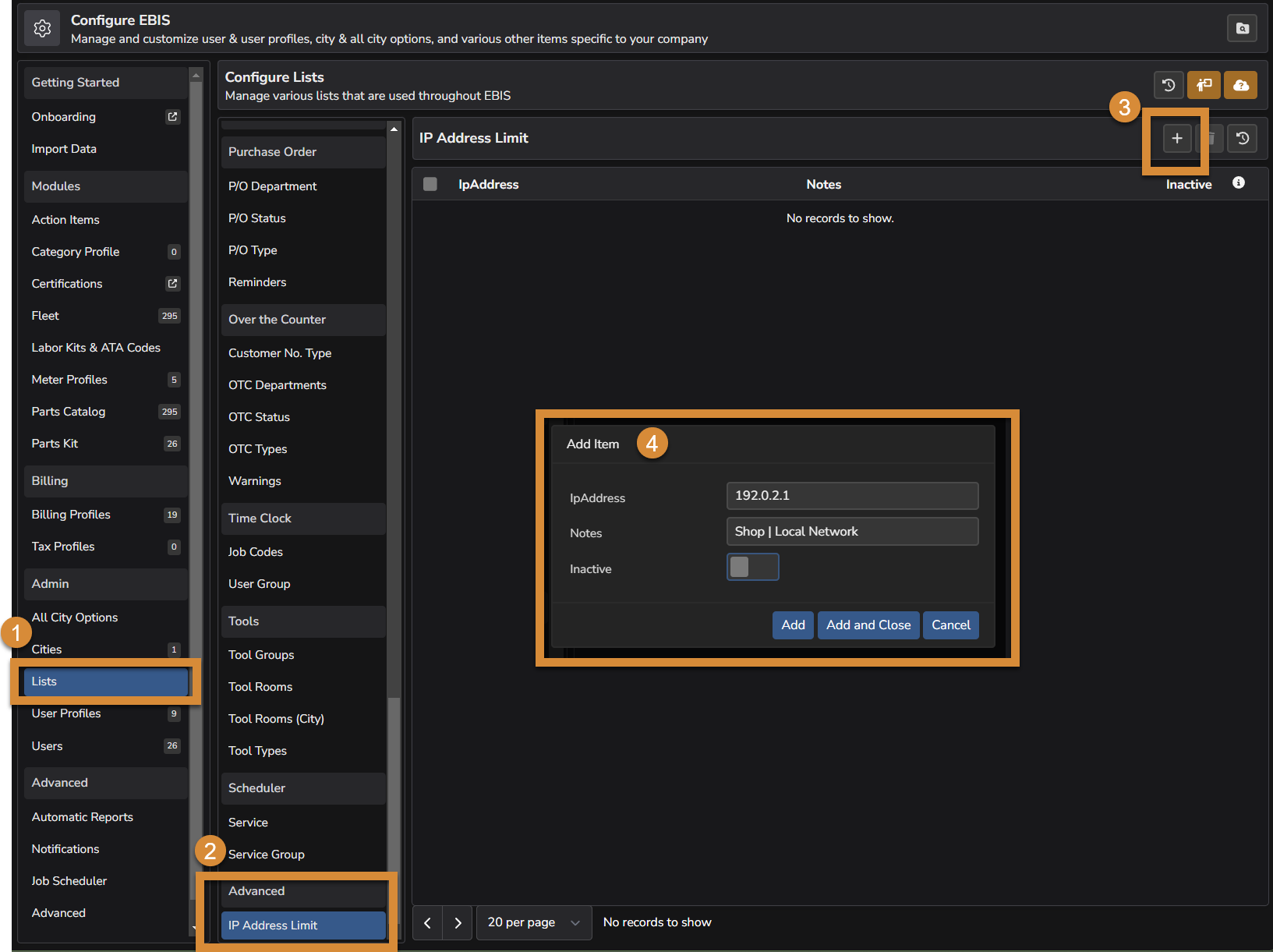Image resolution: width=1273 pixels, height=952 pixels.
Task: Go to the next page arrow
Action: [x=458, y=923]
